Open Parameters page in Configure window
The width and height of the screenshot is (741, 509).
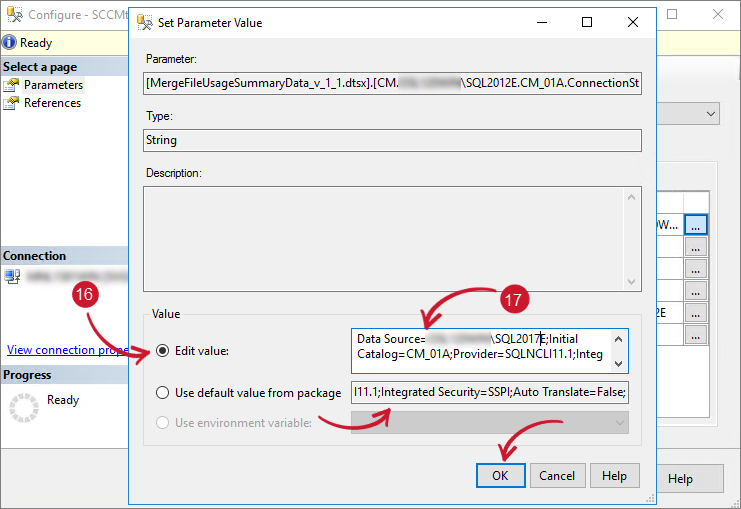53,85
